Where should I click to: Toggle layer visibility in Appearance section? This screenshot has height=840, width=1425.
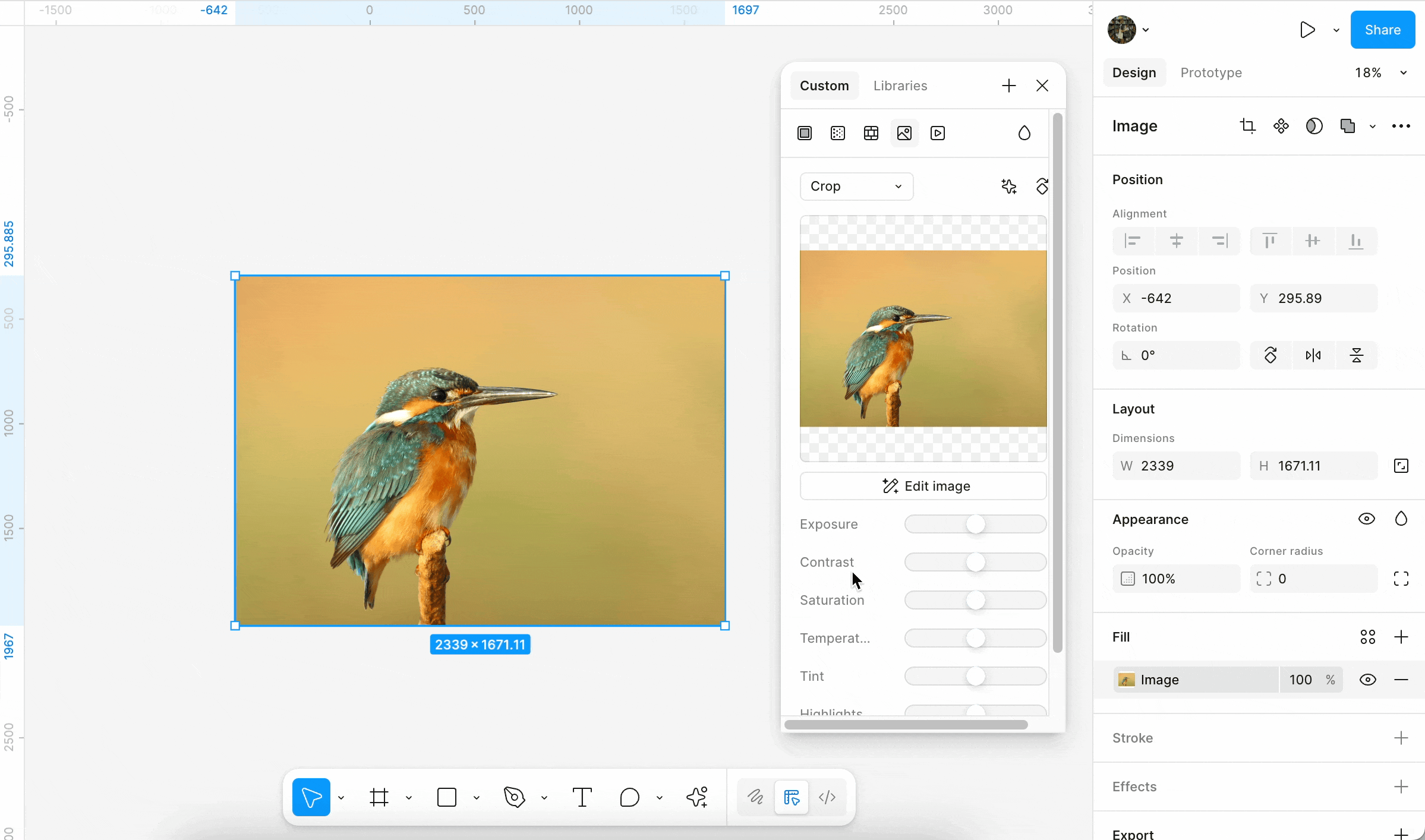[1367, 519]
